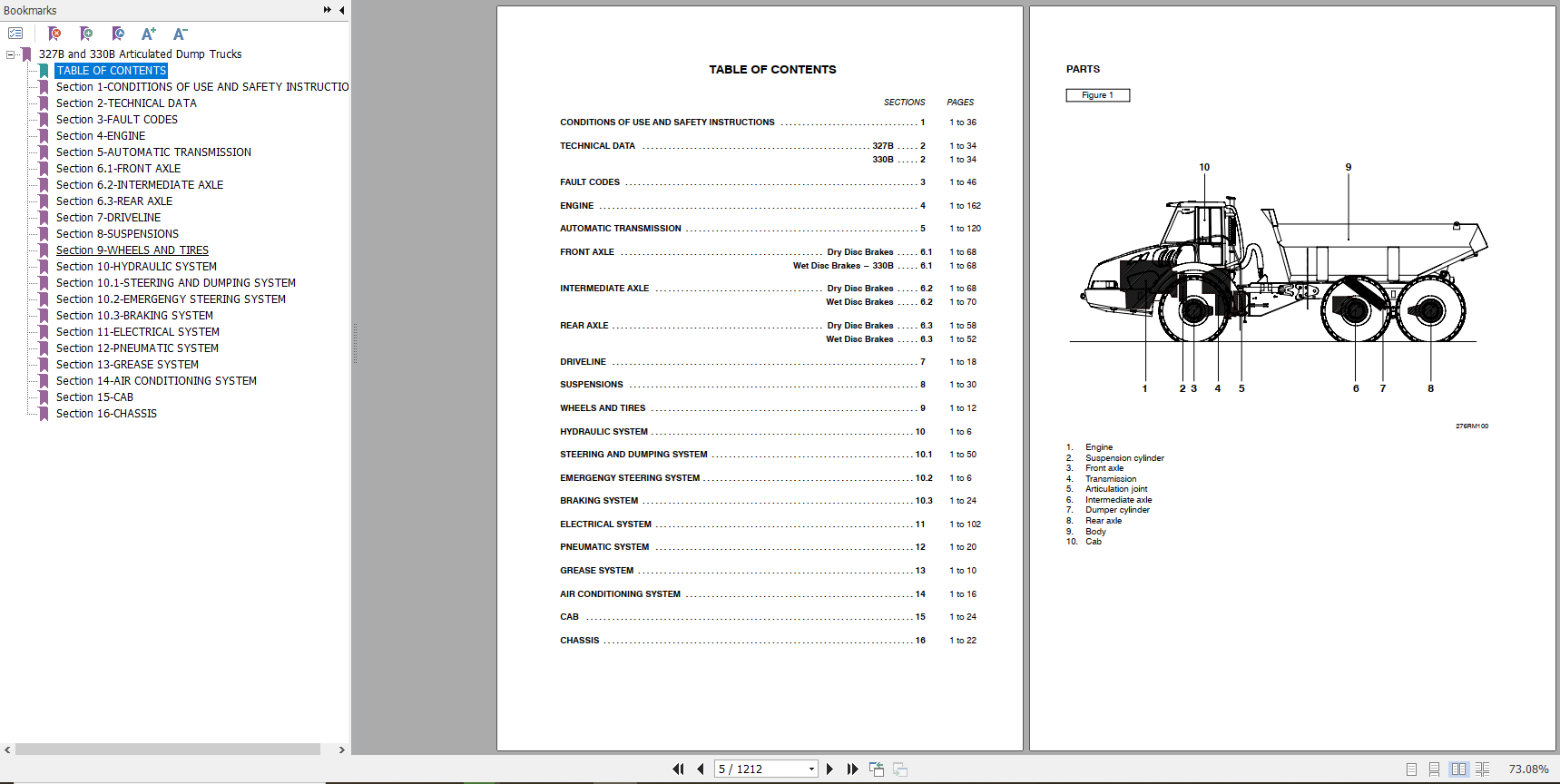Open Section 2-TECHNICAL DATA bookmark
The image size is (1560, 784).
click(x=126, y=103)
